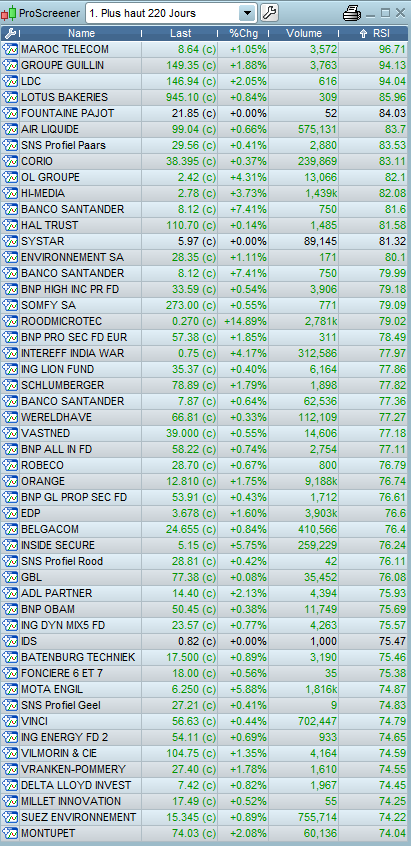Open chart icon for LDC
The image size is (411, 846).
(10, 81)
